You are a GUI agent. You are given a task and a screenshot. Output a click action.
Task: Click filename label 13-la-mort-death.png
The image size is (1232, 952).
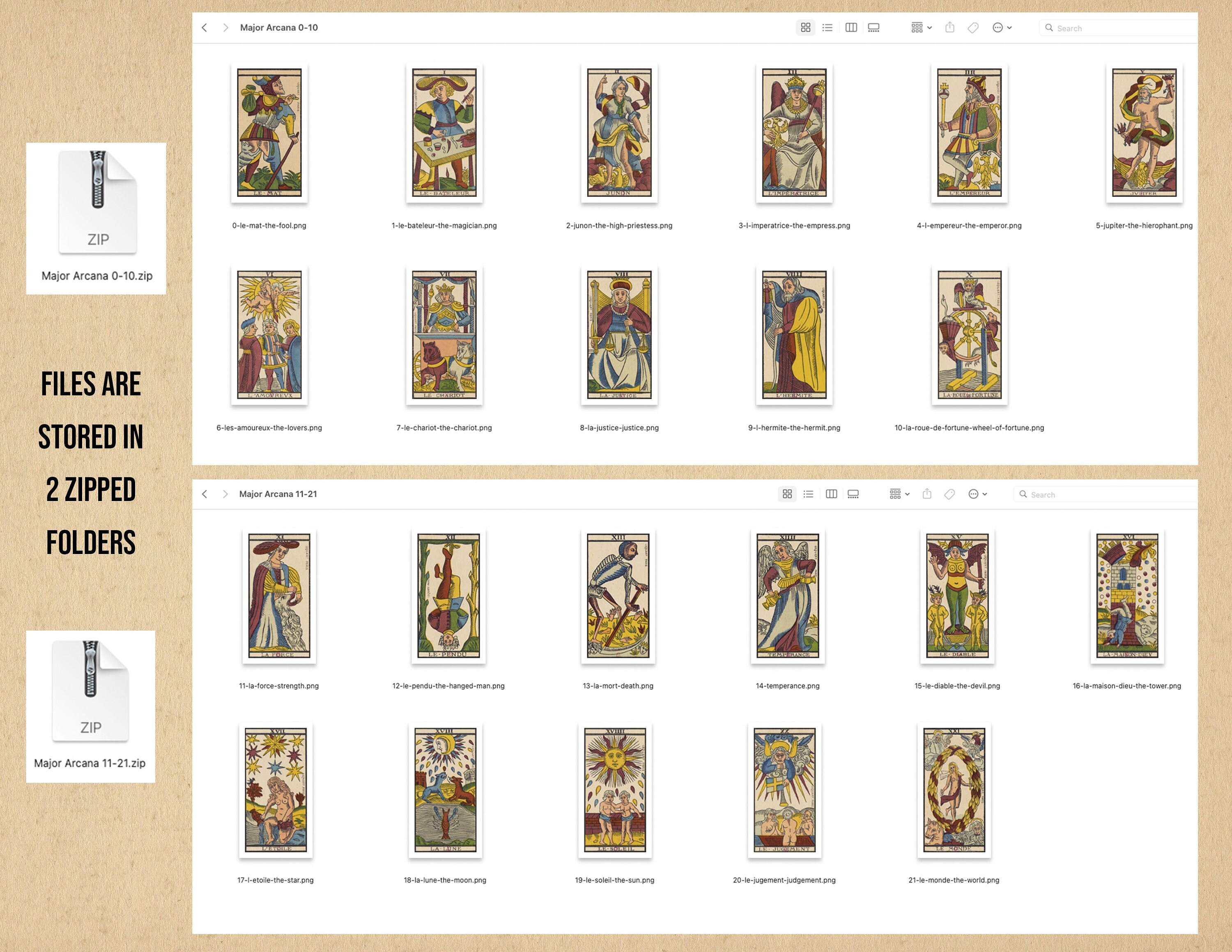click(x=618, y=686)
